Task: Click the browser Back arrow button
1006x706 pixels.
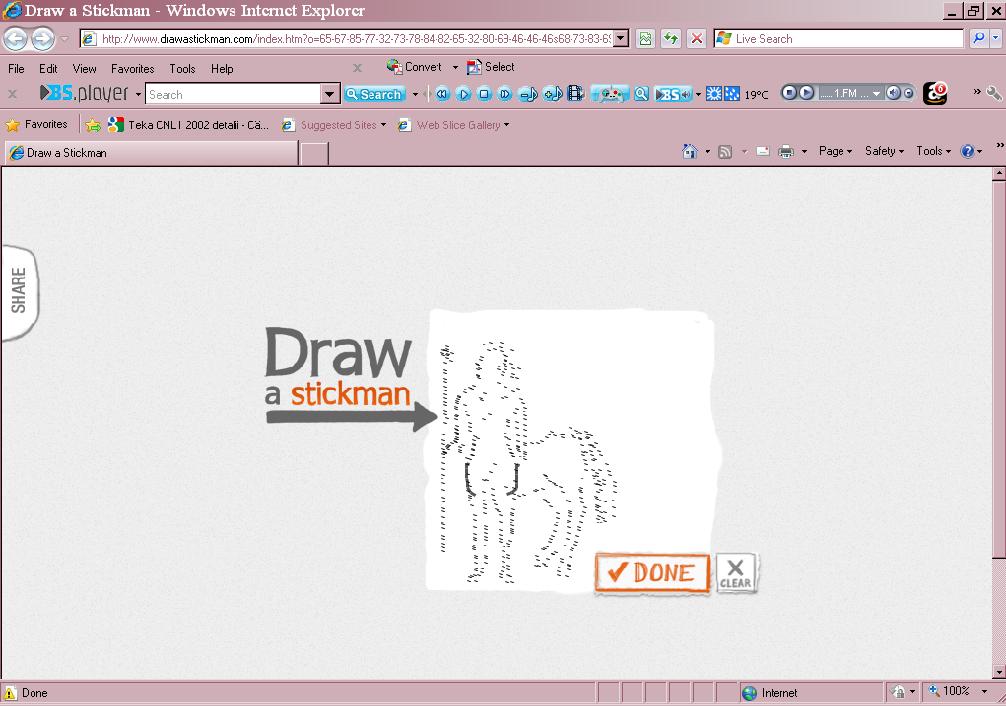Action: (x=15, y=39)
